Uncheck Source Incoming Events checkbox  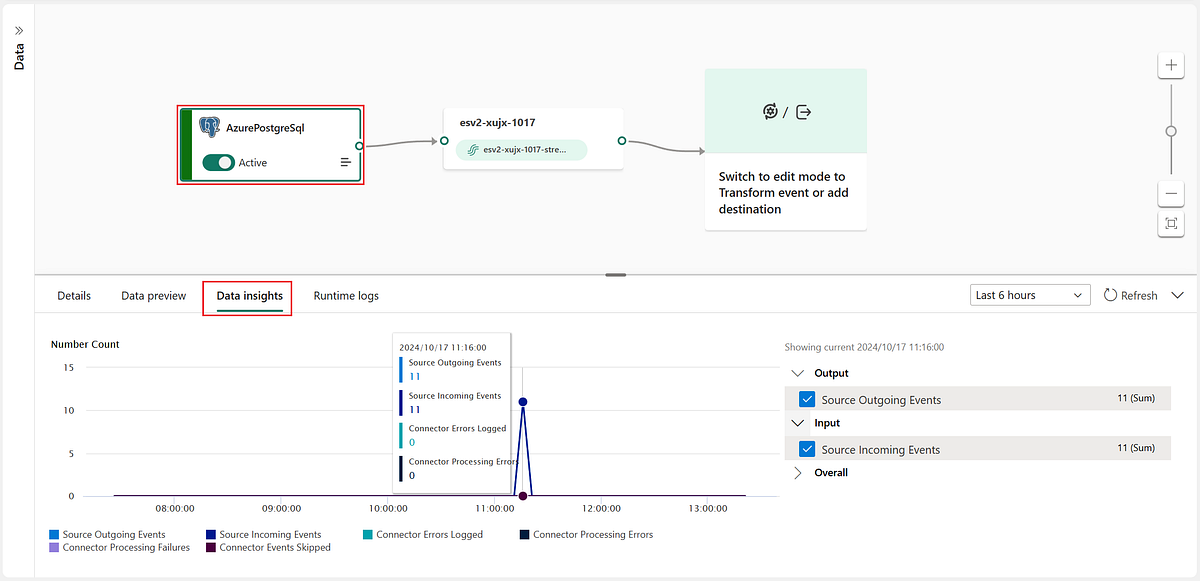(x=808, y=449)
